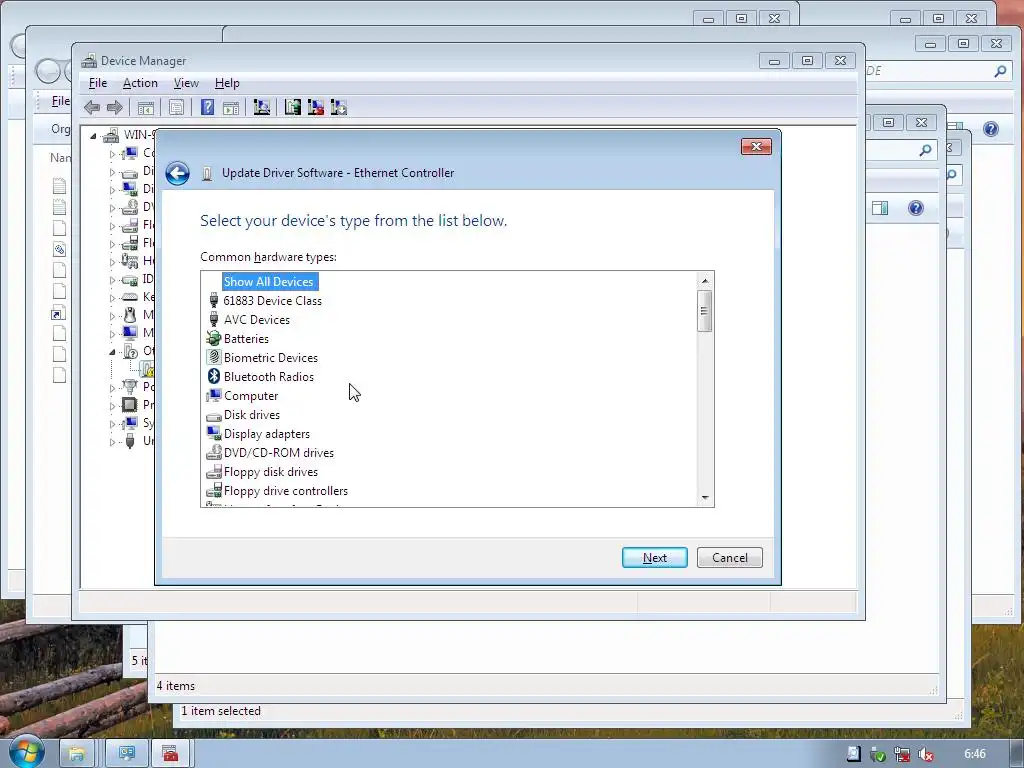1024x768 pixels.
Task: Click the Biometric Devices fingerprint icon
Action: pyautogui.click(x=214, y=357)
